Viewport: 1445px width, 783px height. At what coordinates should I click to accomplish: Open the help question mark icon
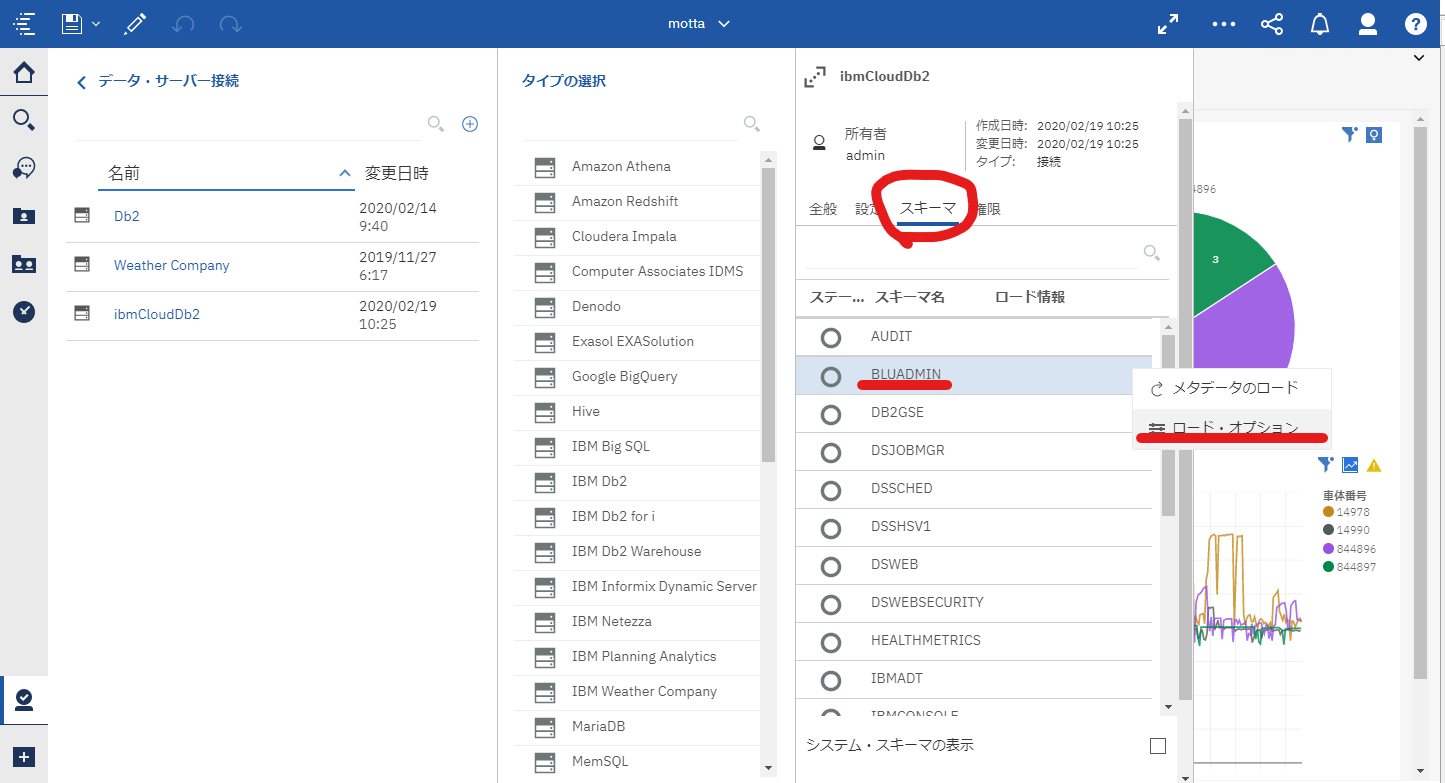pos(1416,24)
